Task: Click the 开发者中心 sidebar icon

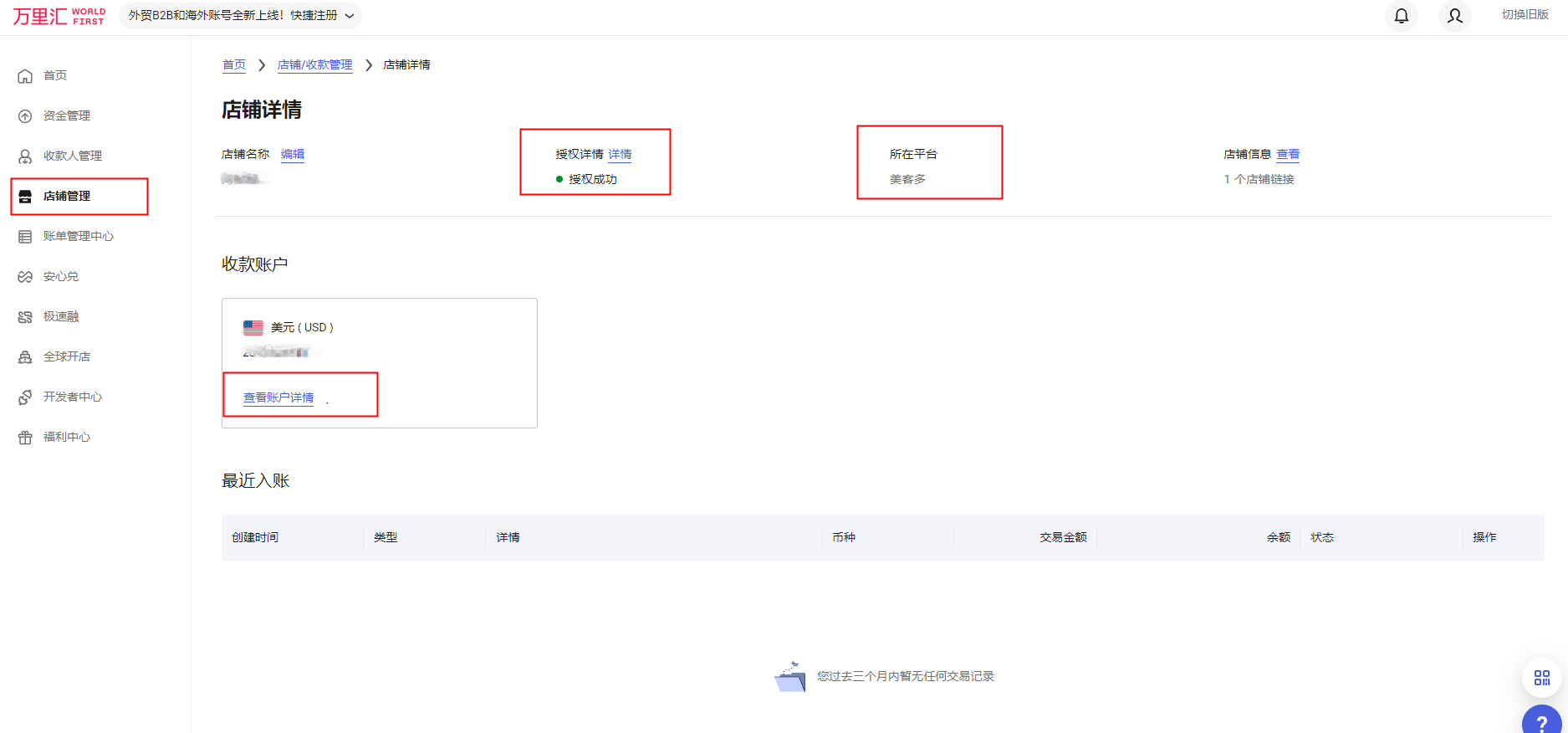Action: (25, 397)
